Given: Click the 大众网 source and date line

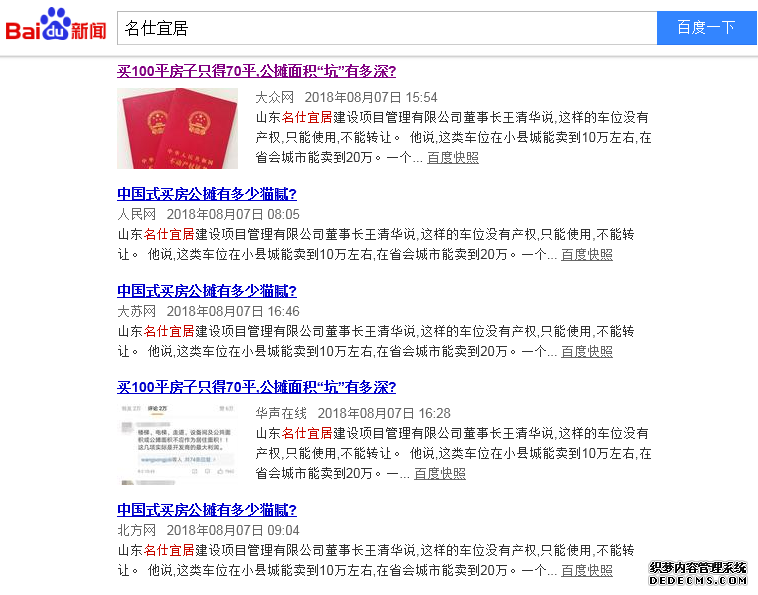Looking at the screenshot, I should [x=346, y=97].
